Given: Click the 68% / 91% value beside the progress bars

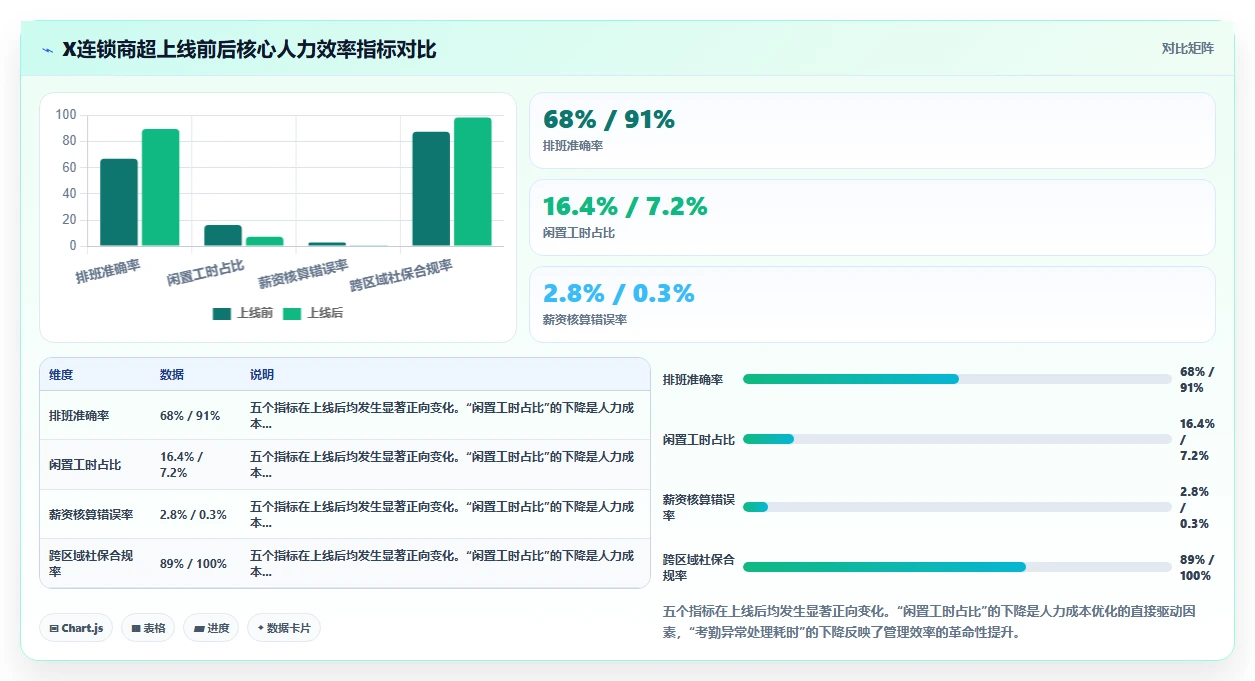Looking at the screenshot, I should pos(1197,379).
